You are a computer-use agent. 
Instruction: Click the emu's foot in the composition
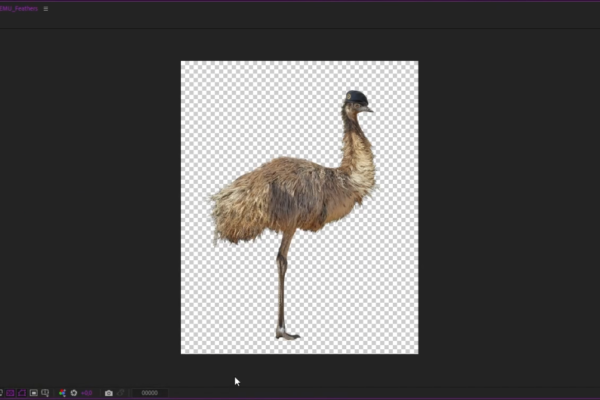[x=287, y=334]
